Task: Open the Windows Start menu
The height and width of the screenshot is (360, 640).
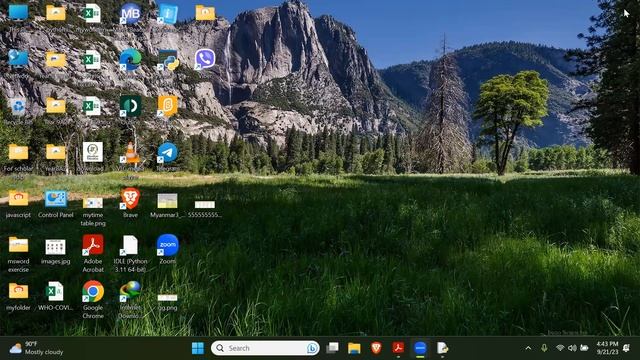Action: (x=198, y=348)
